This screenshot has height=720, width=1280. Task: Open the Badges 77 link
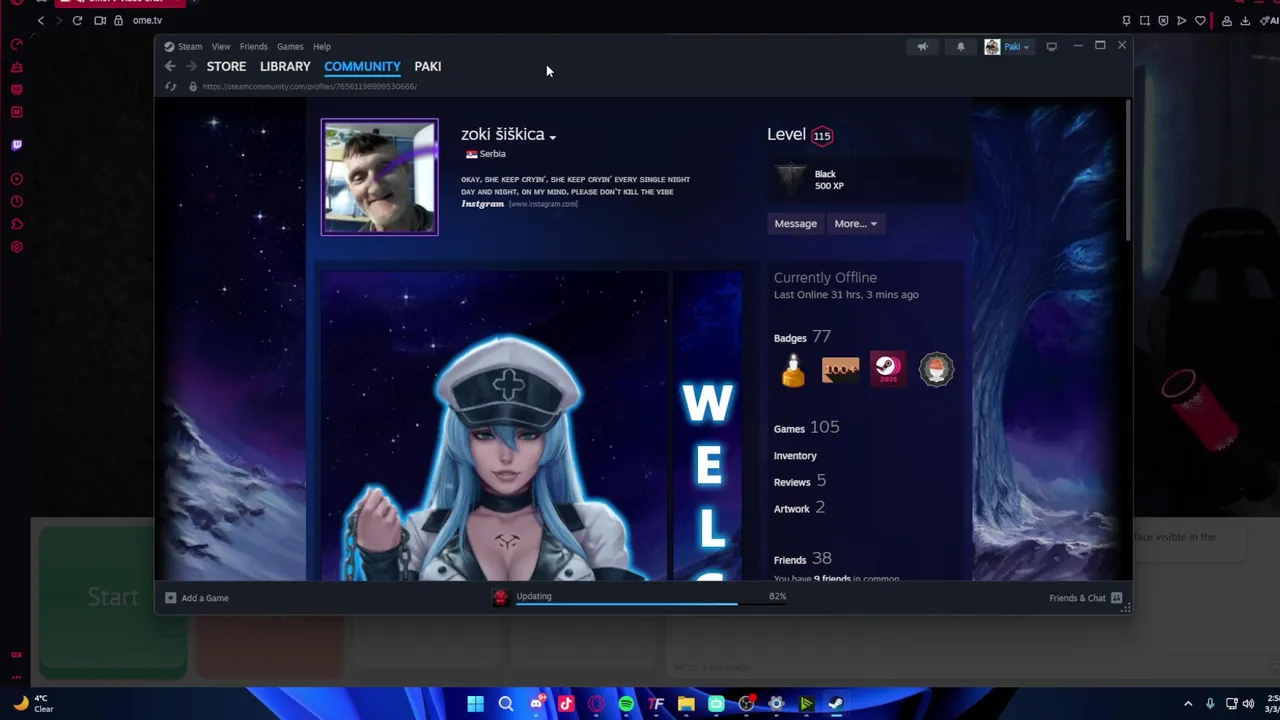pos(802,337)
